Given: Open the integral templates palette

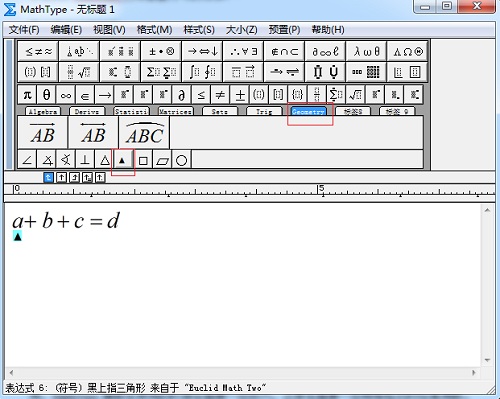Looking at the screenshot, I should [202, 72].
